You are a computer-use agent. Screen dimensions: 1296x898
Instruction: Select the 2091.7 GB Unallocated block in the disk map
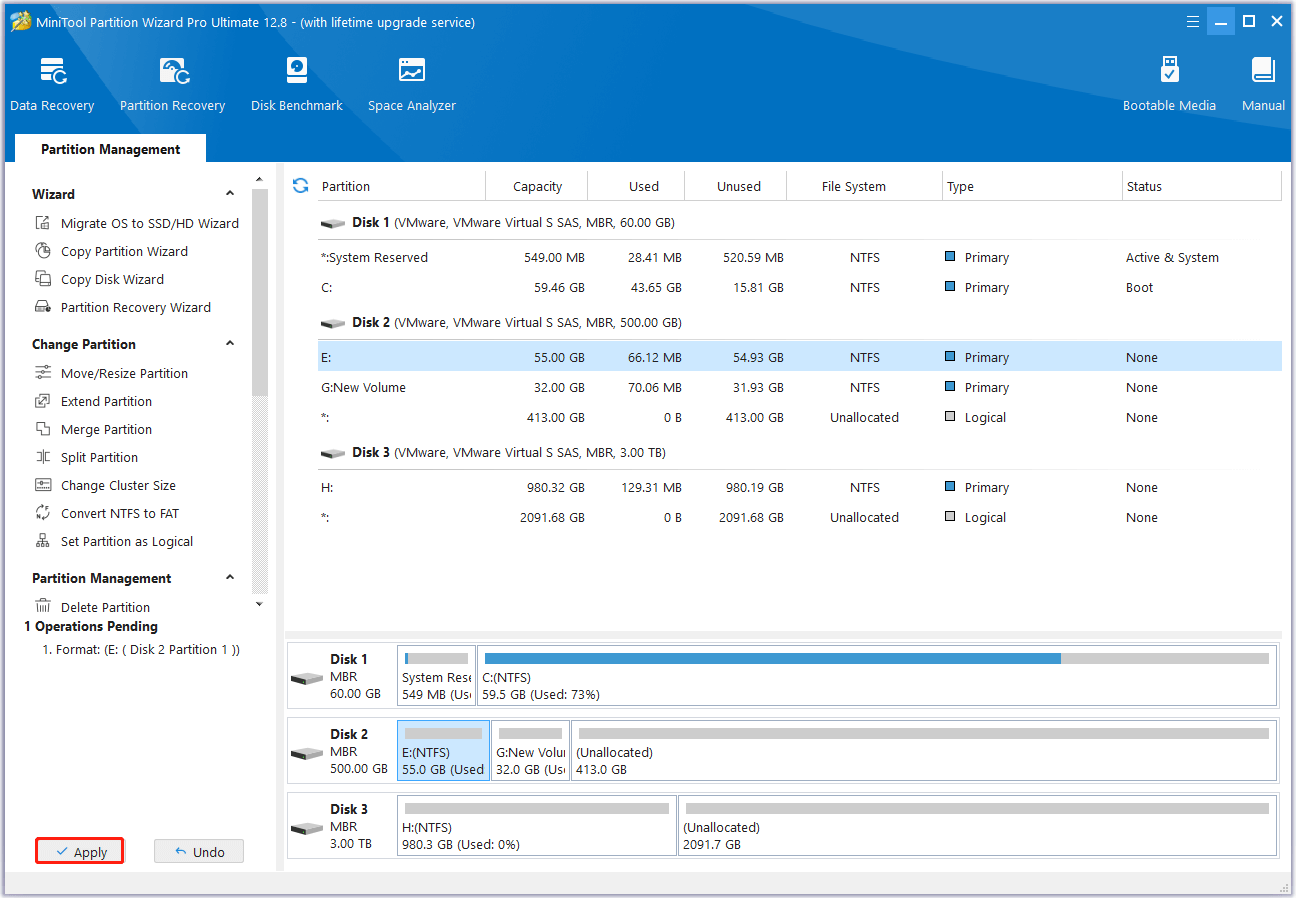(978, 826)
